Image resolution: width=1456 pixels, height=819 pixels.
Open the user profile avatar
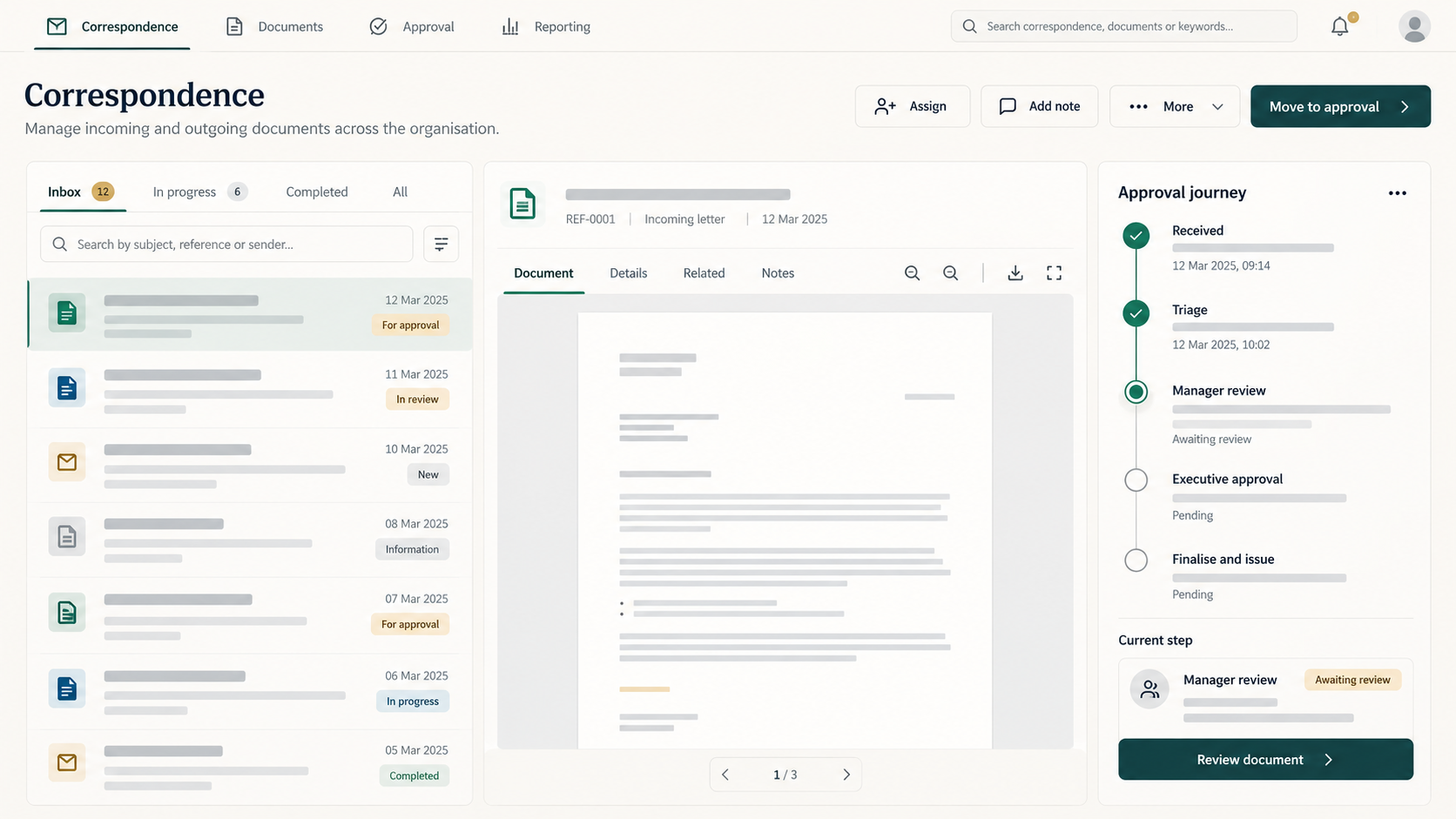click(1414, 26)
